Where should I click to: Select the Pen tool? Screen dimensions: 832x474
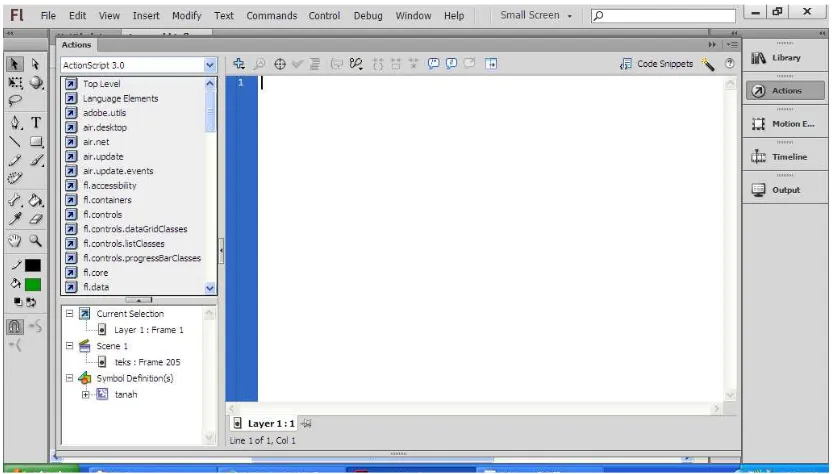(15, 123)
